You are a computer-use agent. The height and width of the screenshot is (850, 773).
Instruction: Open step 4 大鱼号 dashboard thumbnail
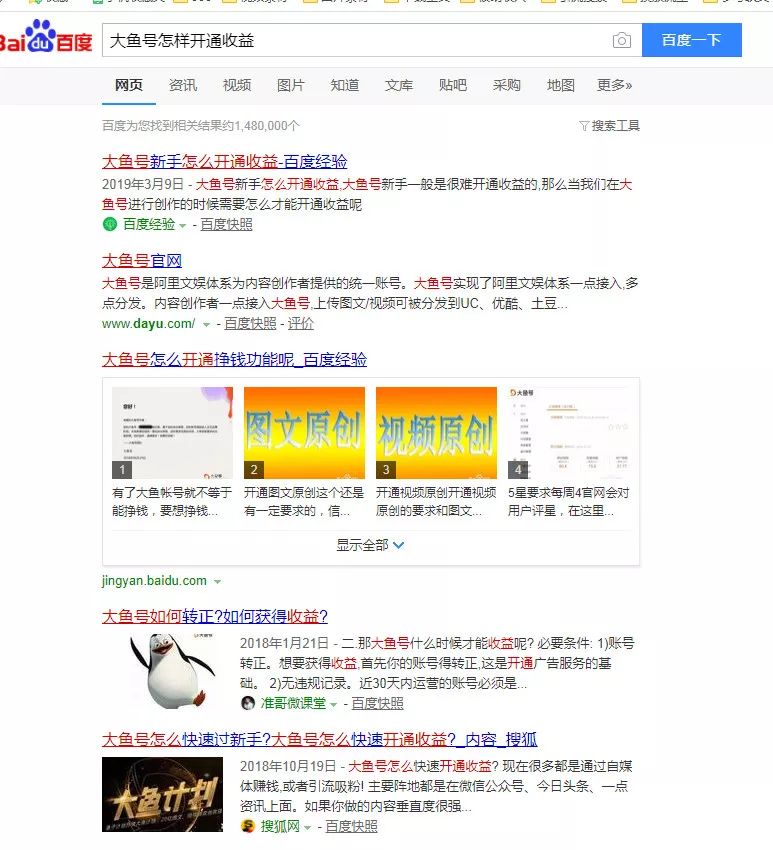click(x=568, y=433)
